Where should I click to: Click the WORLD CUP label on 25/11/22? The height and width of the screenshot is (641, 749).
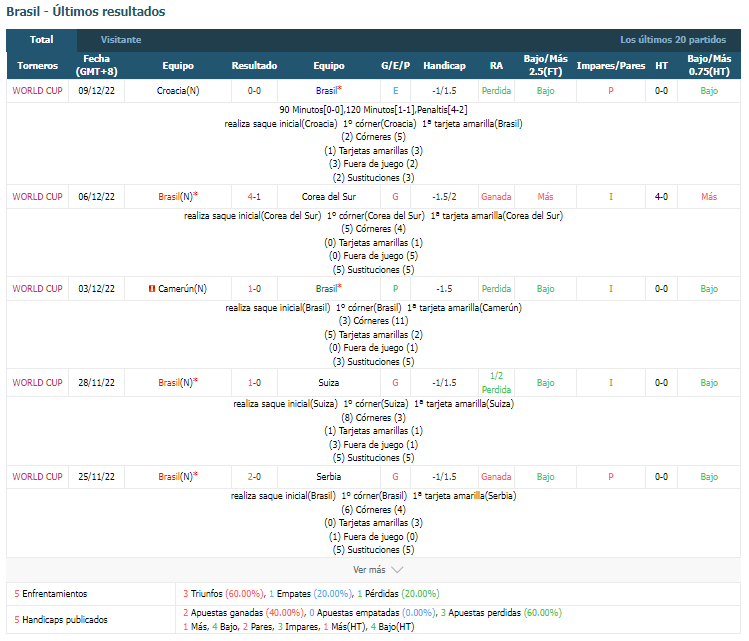click(x=37, y=477)
